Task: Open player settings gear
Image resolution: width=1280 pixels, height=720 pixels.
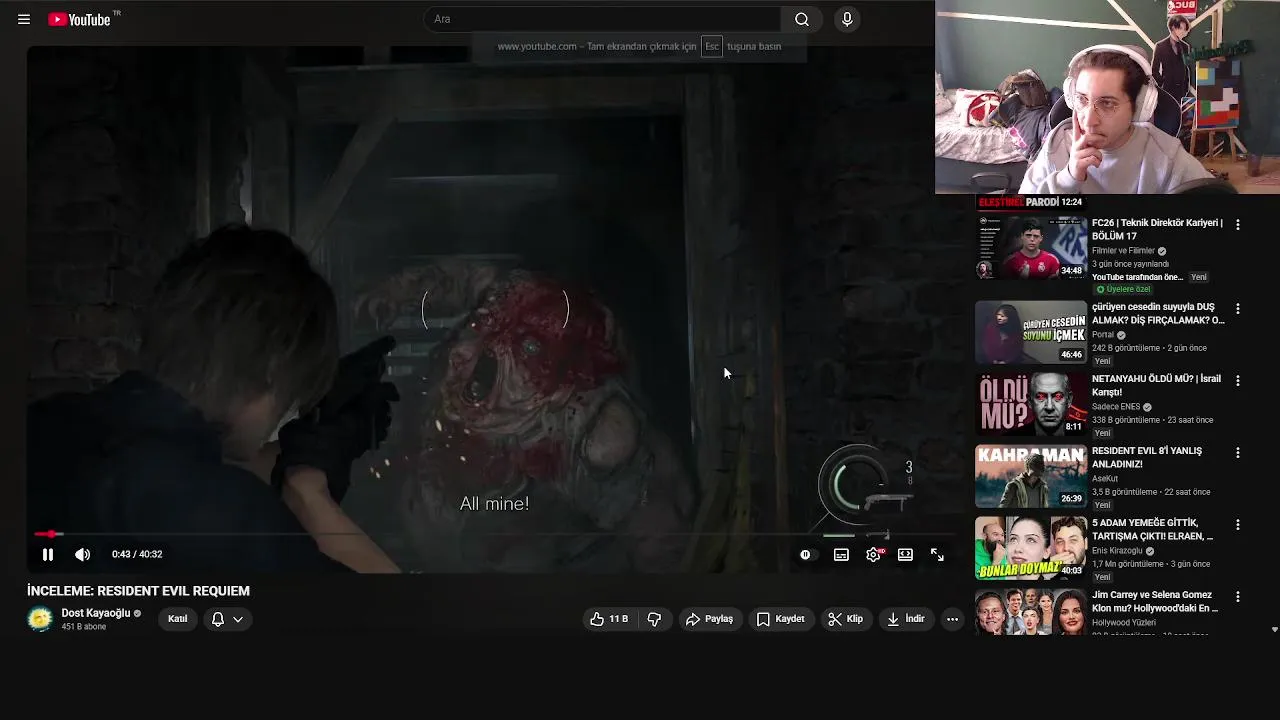Action: pos(874,554)
